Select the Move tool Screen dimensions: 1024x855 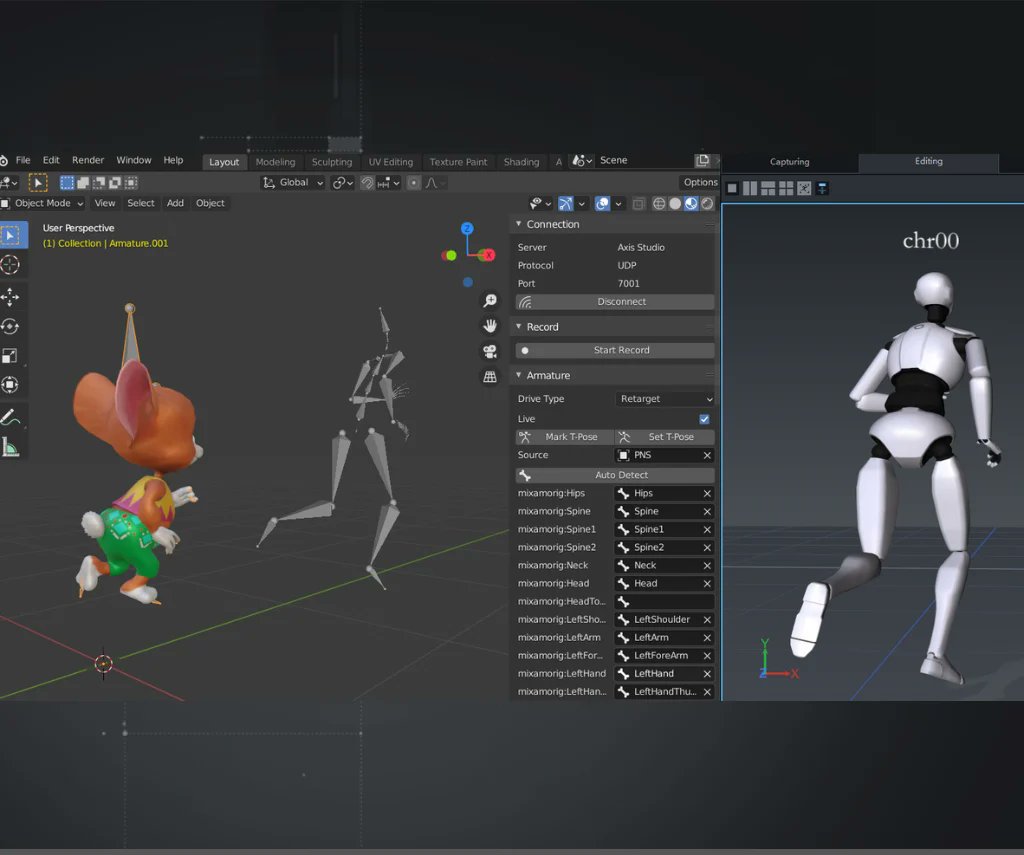[x=10, y=297]
